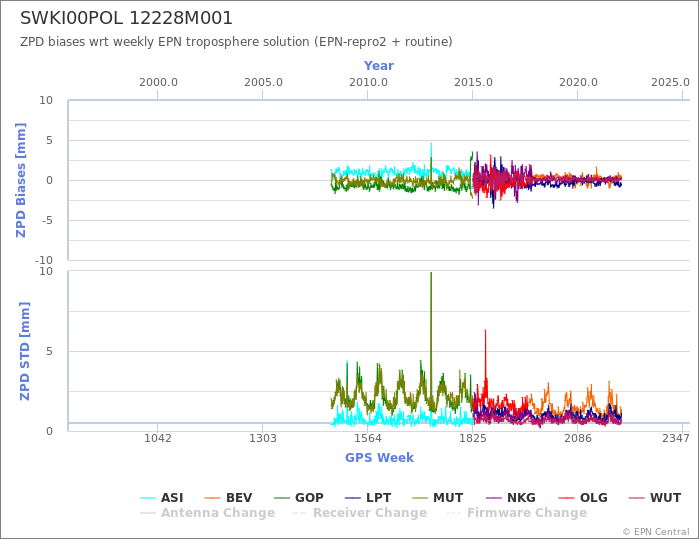Click the orange BEV line marker
Image resolution: width=700 pixels, height=540 pixels.
[212, 498]
